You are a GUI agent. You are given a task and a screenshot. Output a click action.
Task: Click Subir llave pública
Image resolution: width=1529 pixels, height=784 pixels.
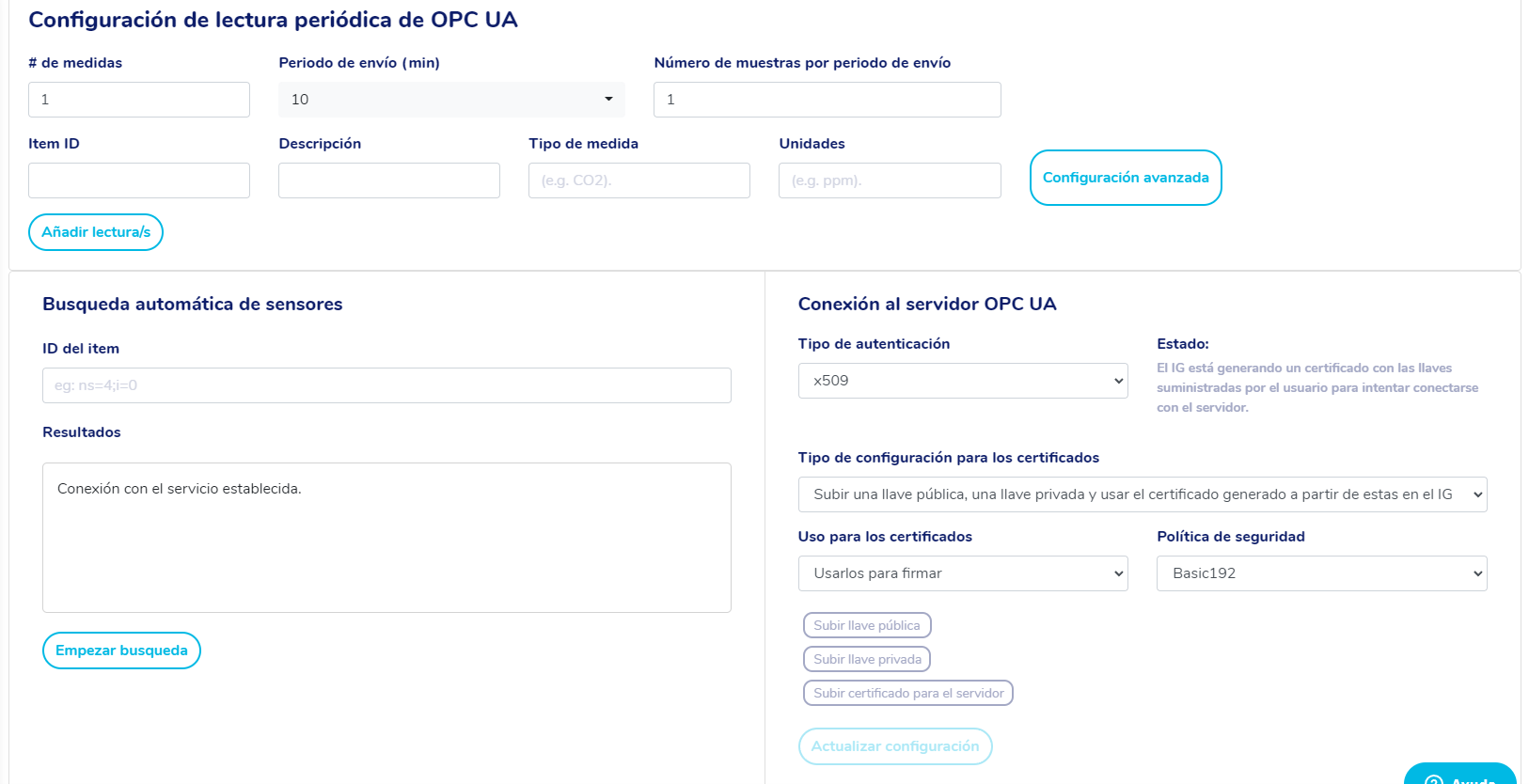866,624
